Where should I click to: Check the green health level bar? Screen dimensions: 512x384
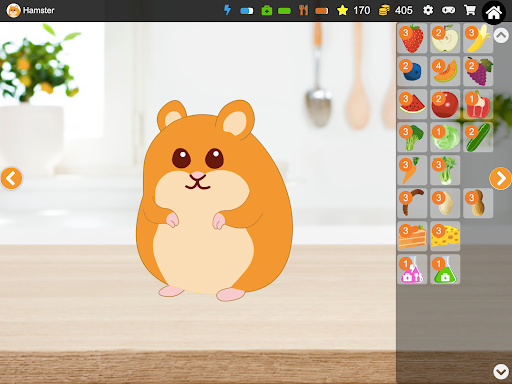tap(284, 11)
